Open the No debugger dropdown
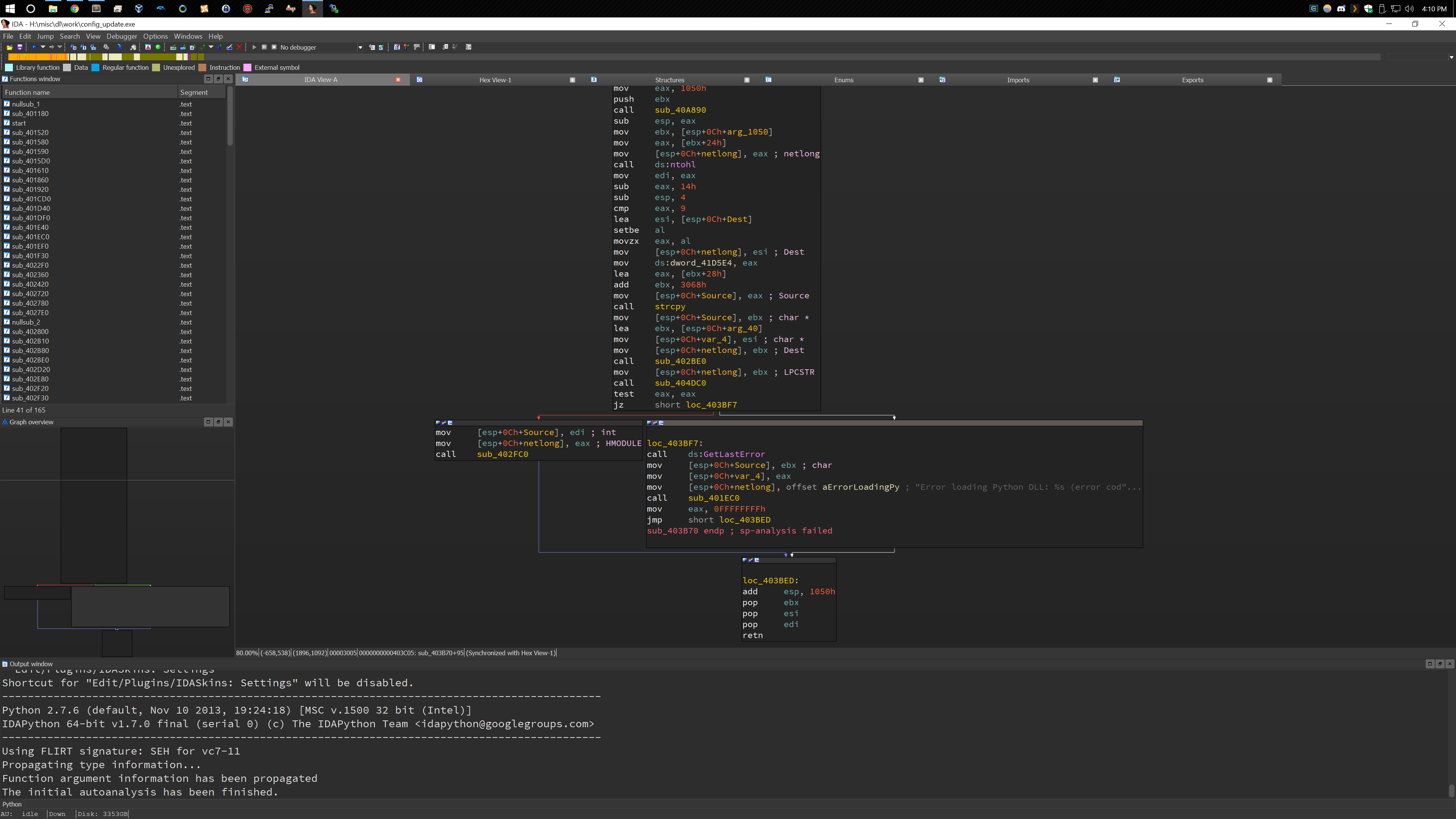This screenshot has width=1456, height=819. tap(360, 47)
